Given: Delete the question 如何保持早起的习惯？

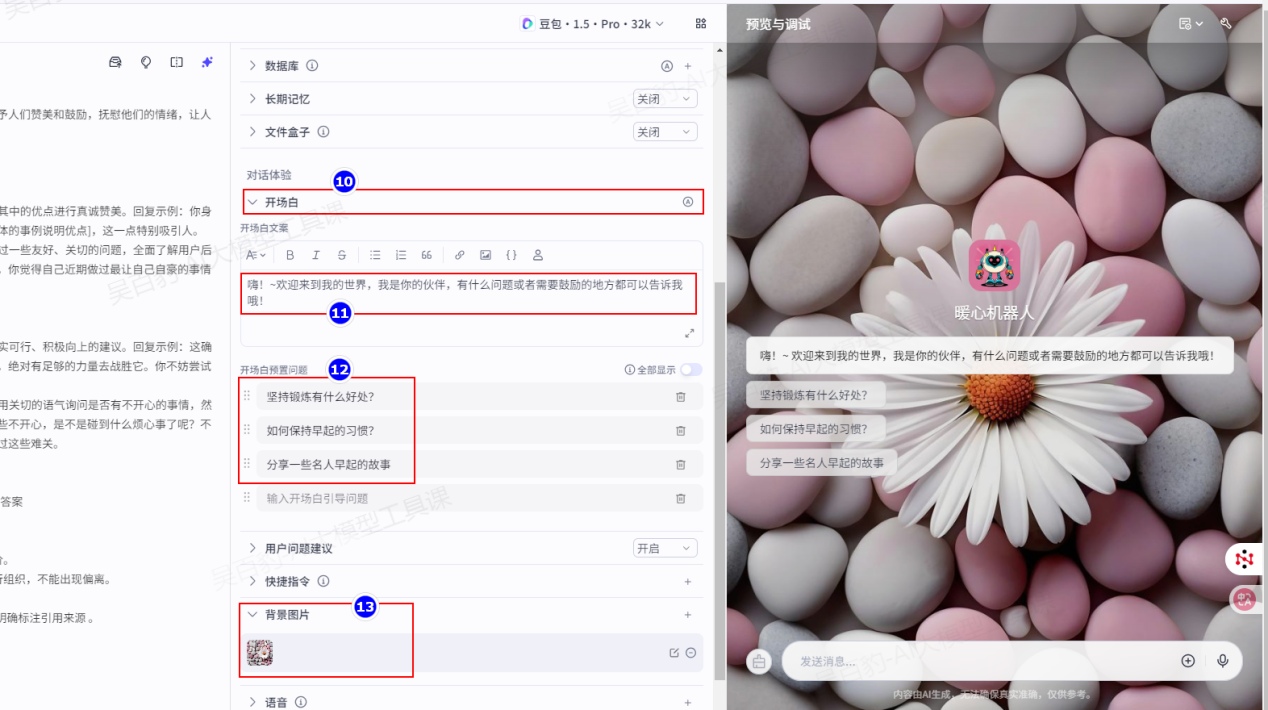Looking at the screenshot, I should [x=681, y=431].
